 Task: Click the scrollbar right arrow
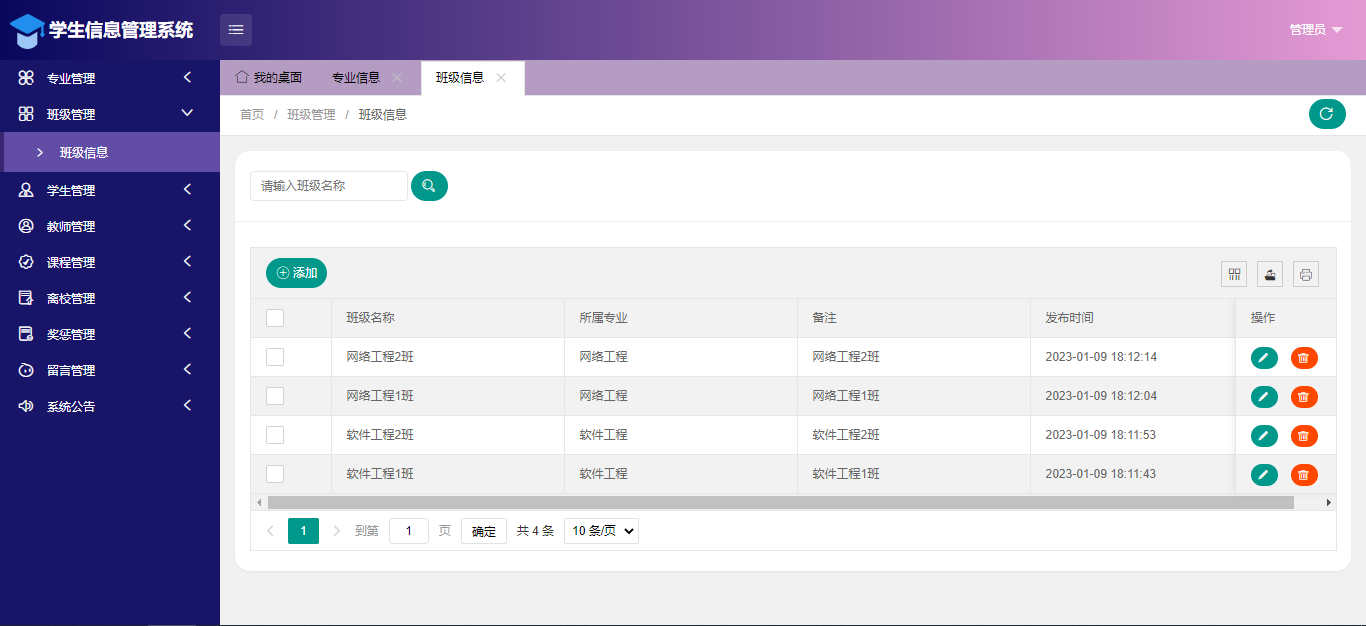pyautogui.click(x=1328, y=502)
